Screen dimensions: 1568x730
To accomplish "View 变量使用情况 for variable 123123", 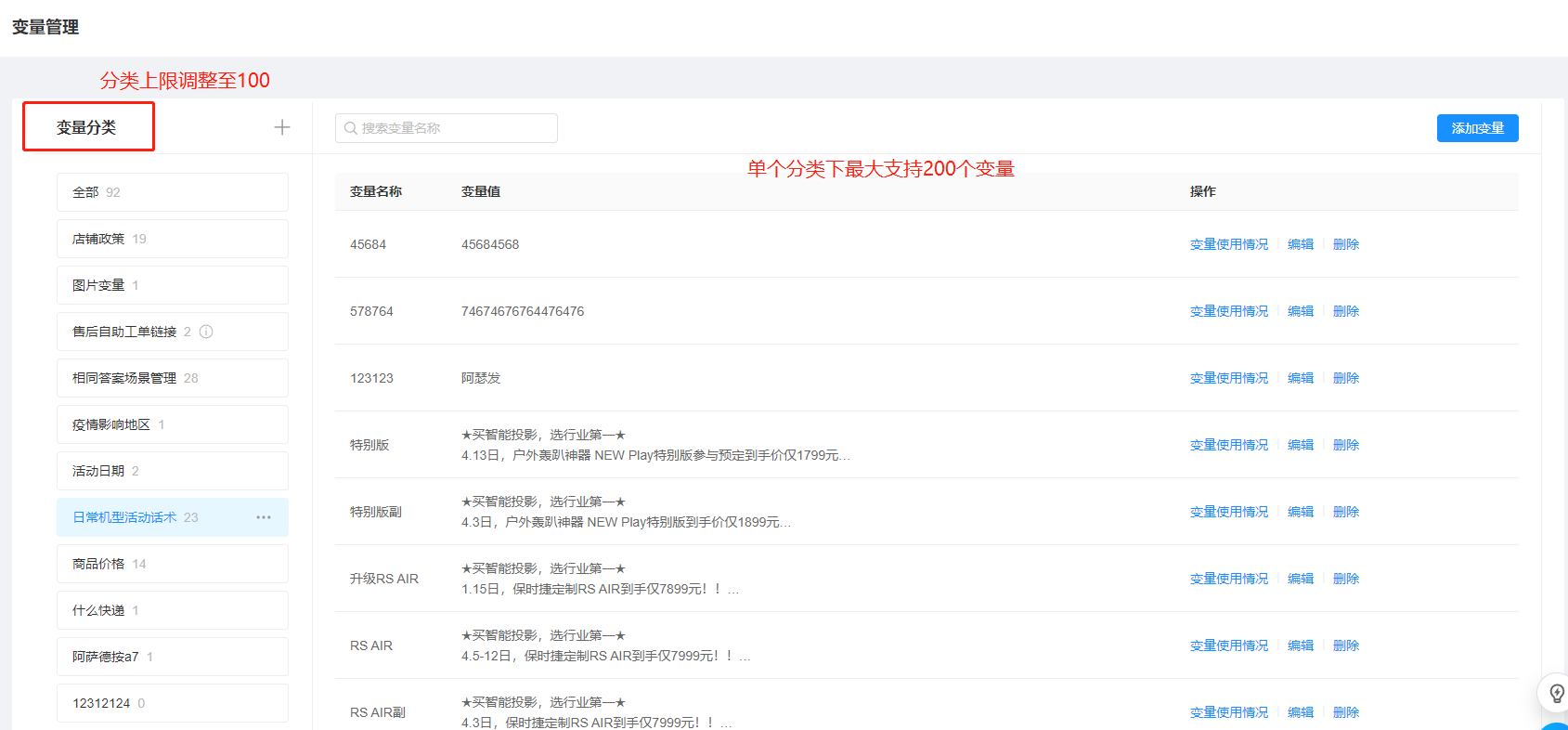I will click(x=1229, y=378).
